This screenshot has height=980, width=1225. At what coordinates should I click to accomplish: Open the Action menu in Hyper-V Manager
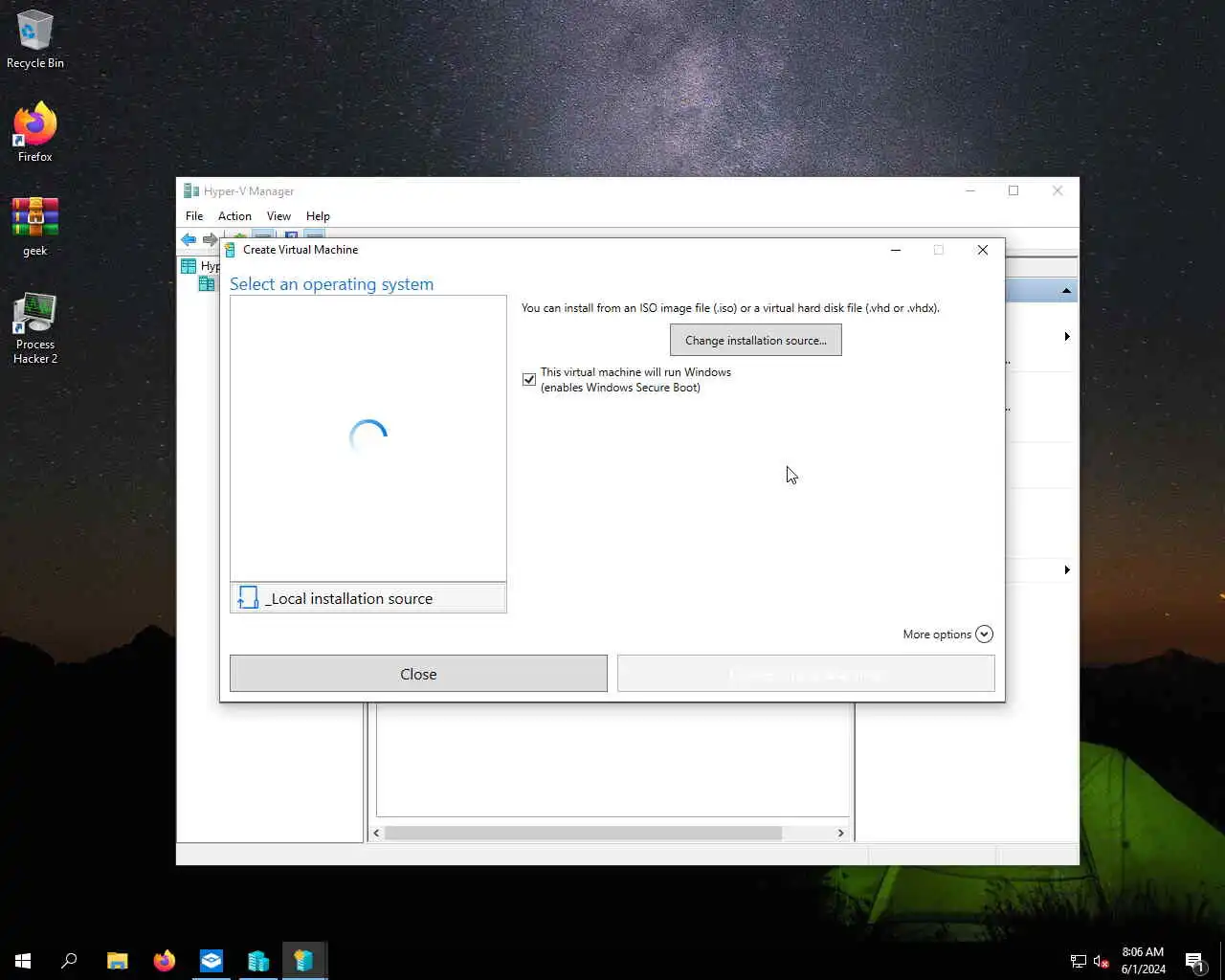pos(234,216)
